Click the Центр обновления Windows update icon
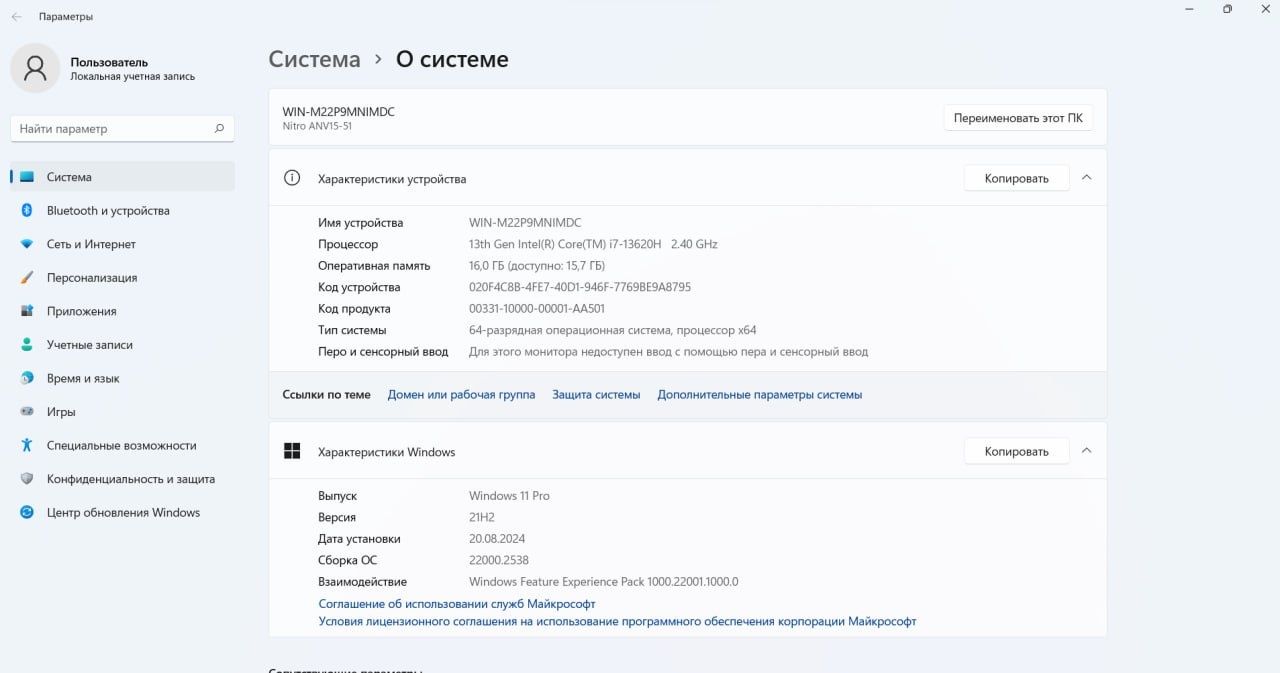The image size is (1280, 673). click(x=27, y=512)
